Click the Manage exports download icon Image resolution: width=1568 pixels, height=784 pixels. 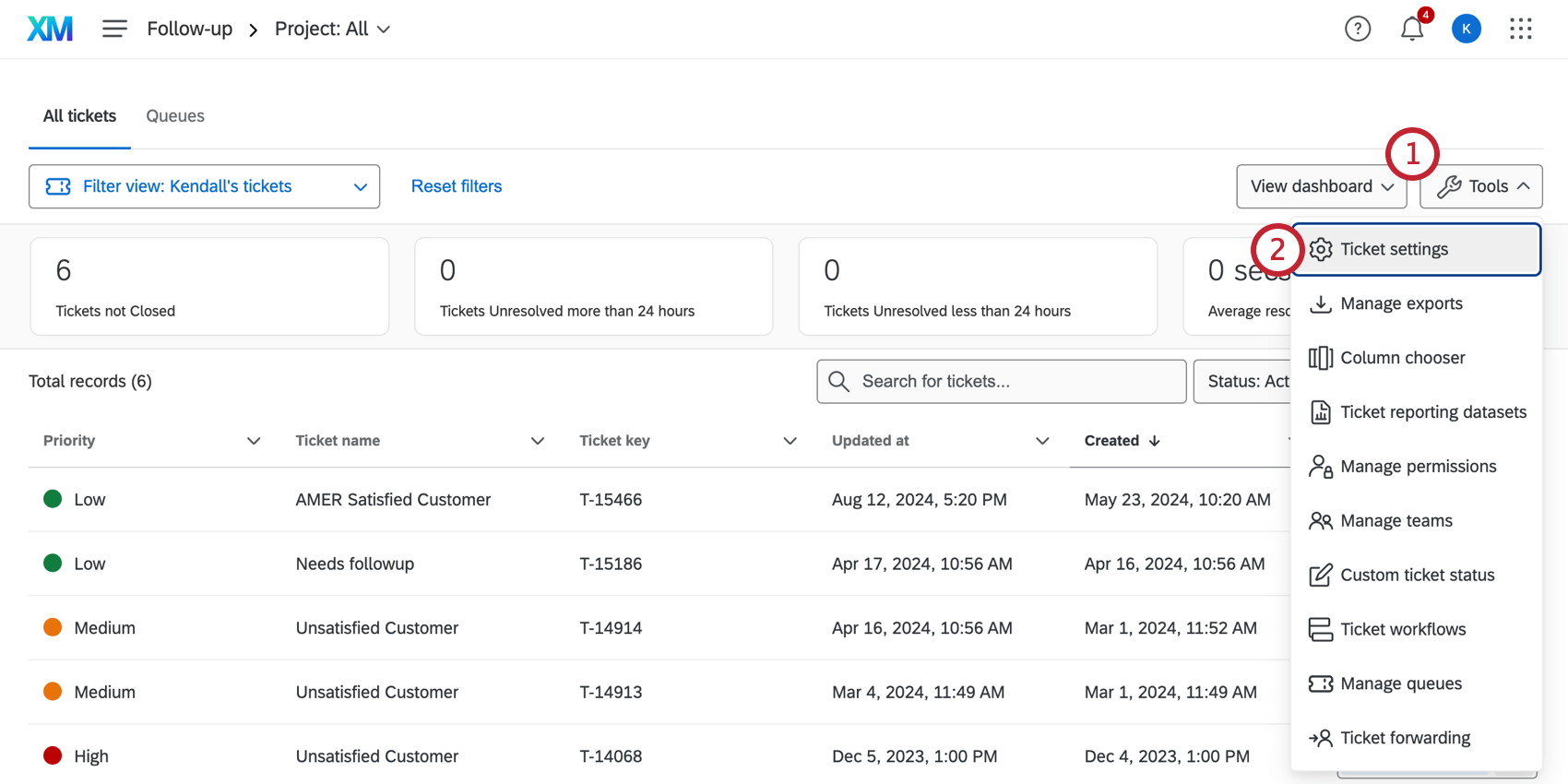(x=1321, y=303)
